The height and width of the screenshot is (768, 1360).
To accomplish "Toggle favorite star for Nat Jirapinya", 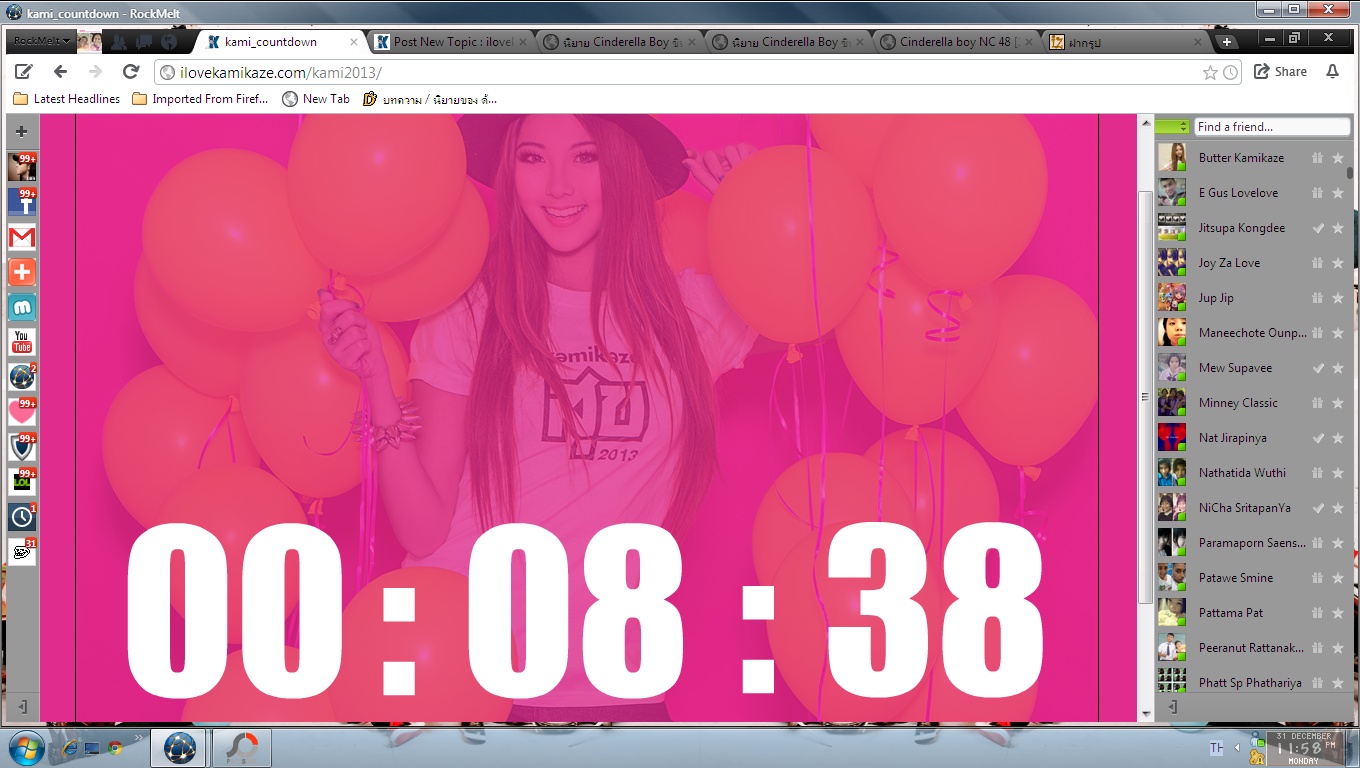I will pyautogui.click(x=1338, y=438).
